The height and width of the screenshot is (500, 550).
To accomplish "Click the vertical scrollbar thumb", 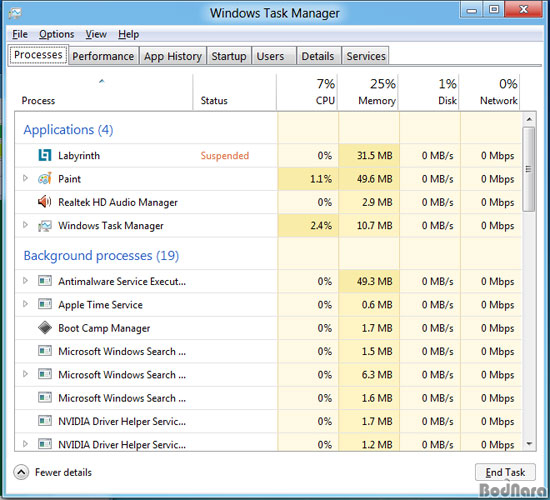I will point(529,169).
